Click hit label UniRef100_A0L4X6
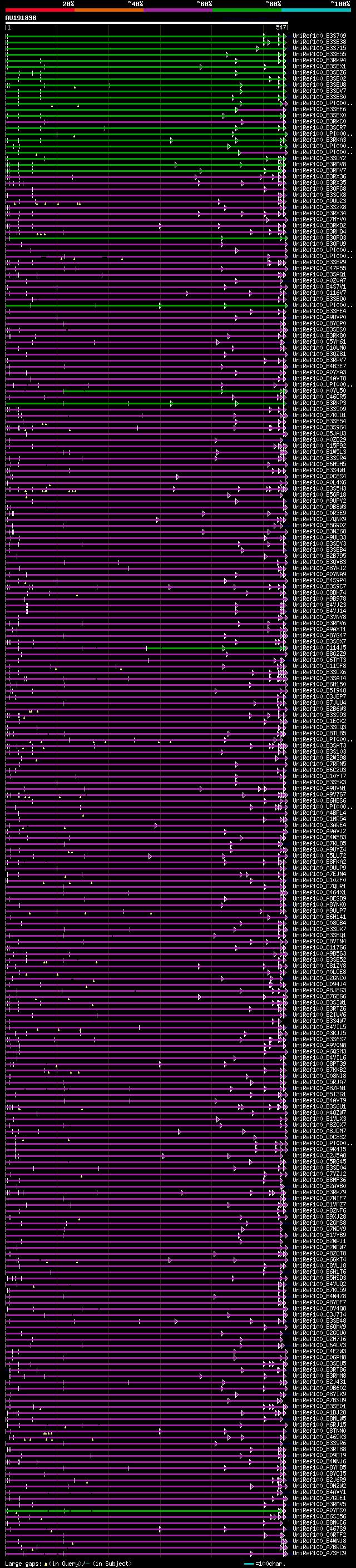This screenshot has width=356, height=1568. (319, 483)
